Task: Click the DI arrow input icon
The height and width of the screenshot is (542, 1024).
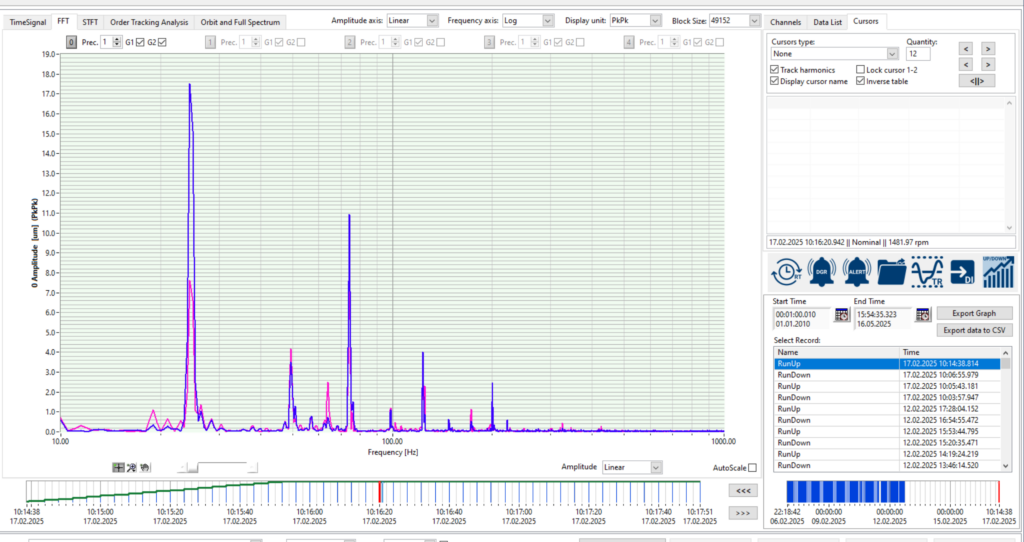Action: [x=962, y=272]
